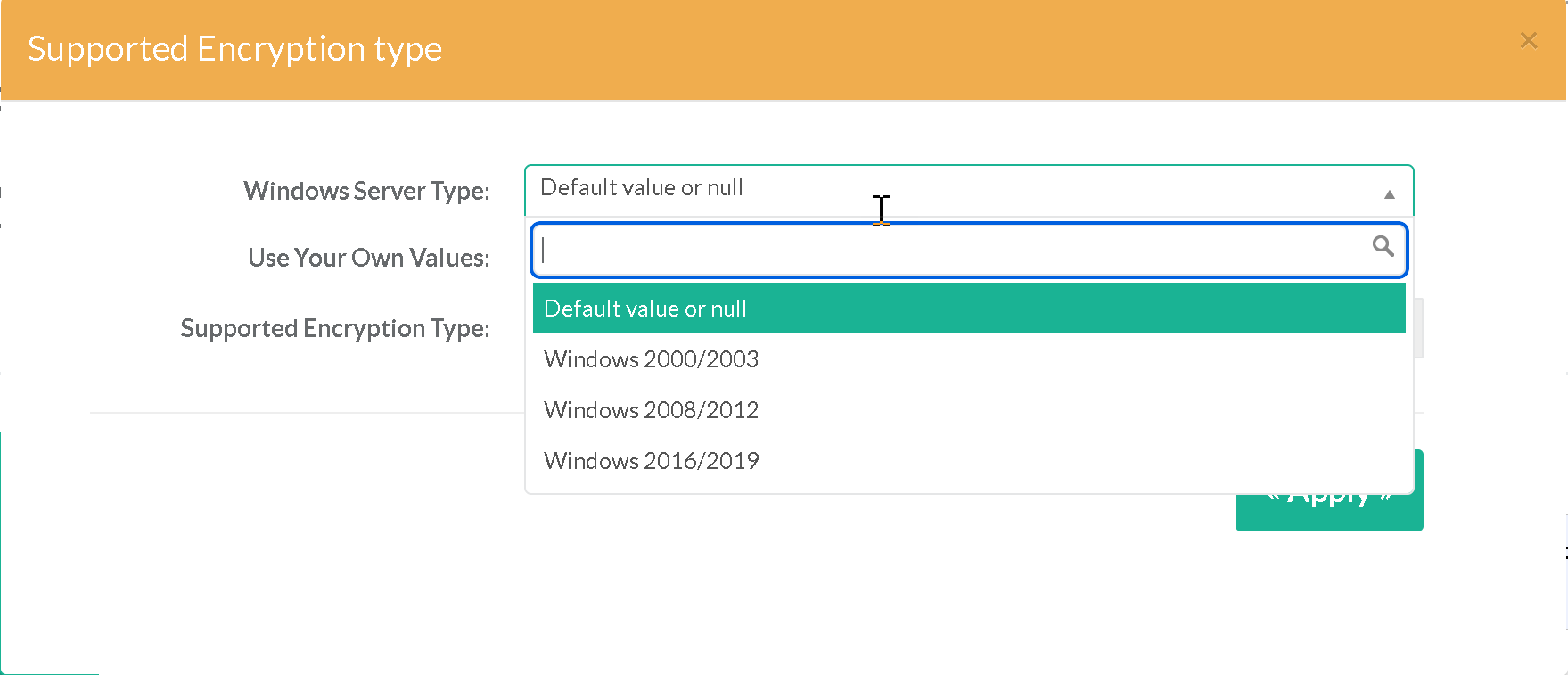Screen dimensions: 1568x675
Task: Click the dialog title "Supported Encryption type"
Action: pyautogui.click(x=234, y=49)
